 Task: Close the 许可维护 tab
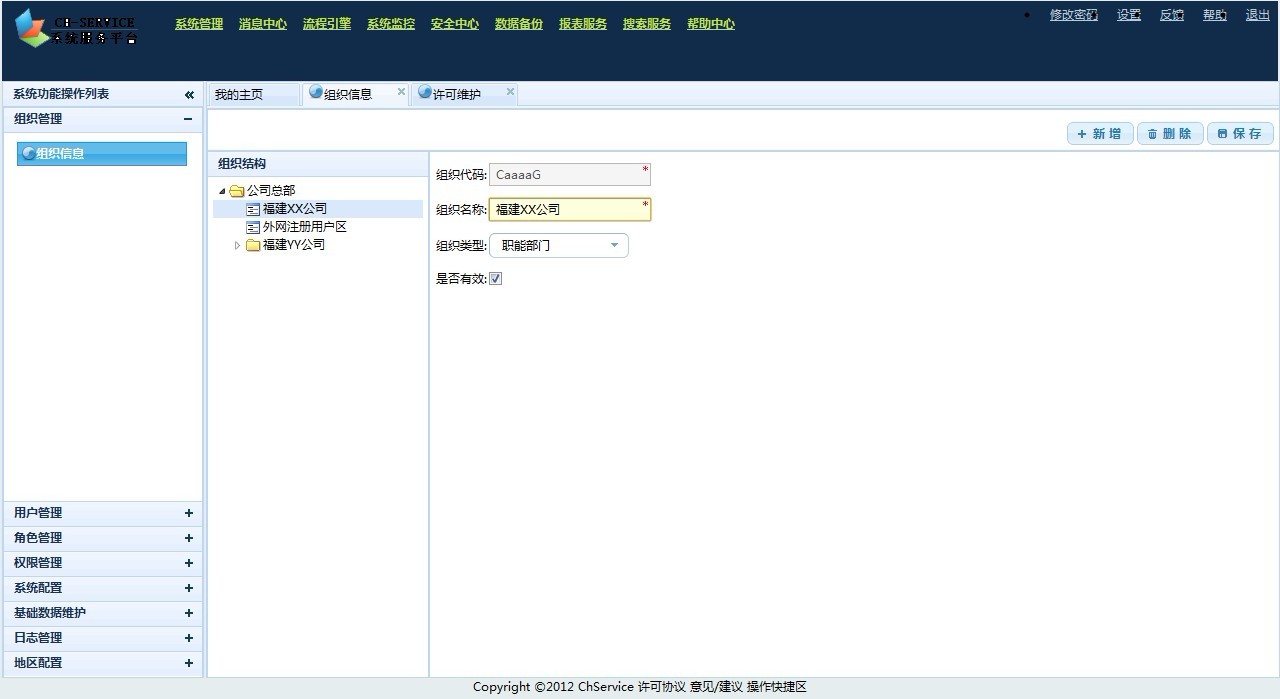[510, 91]
